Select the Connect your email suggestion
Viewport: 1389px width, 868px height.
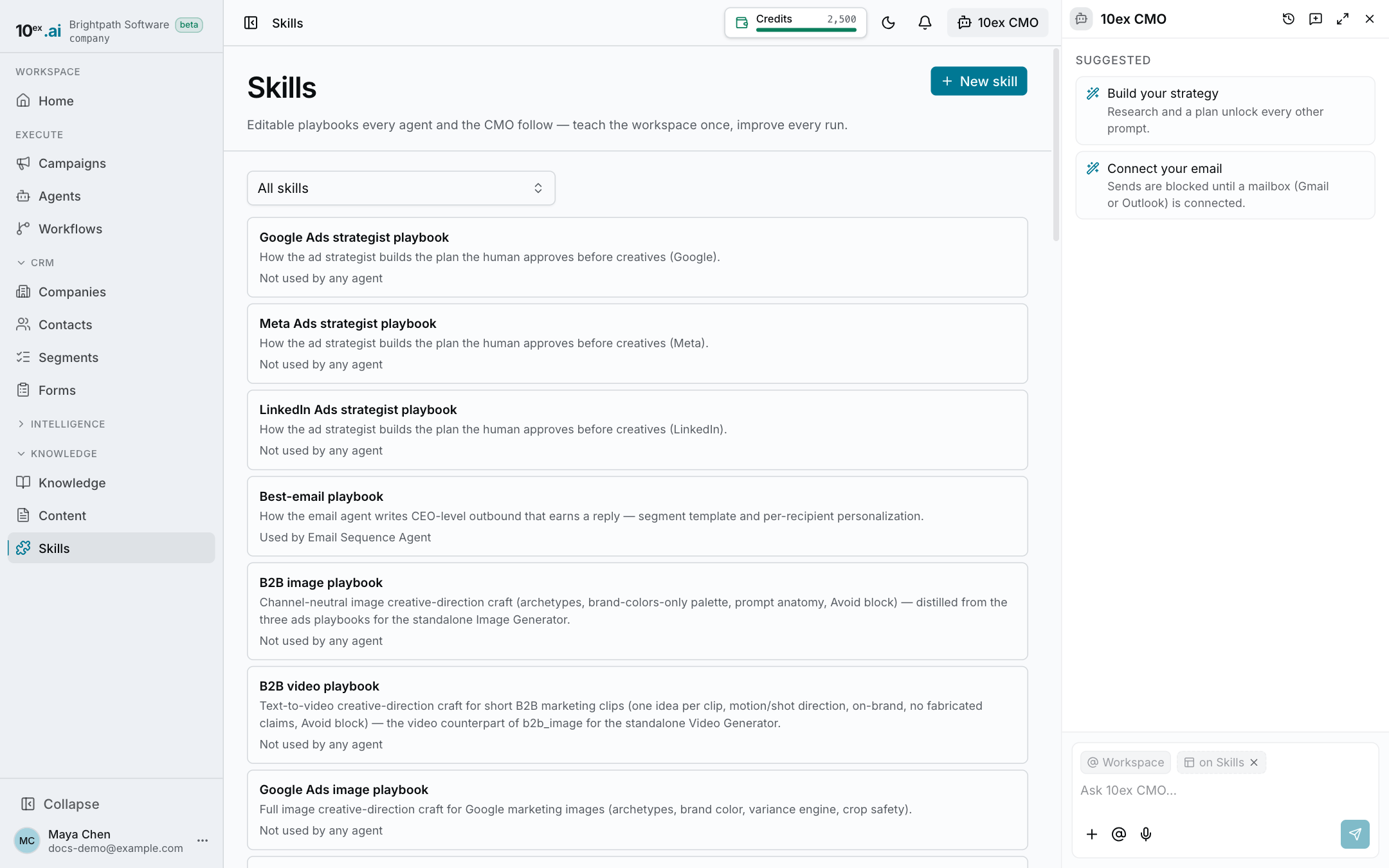tap(1225, 185)
